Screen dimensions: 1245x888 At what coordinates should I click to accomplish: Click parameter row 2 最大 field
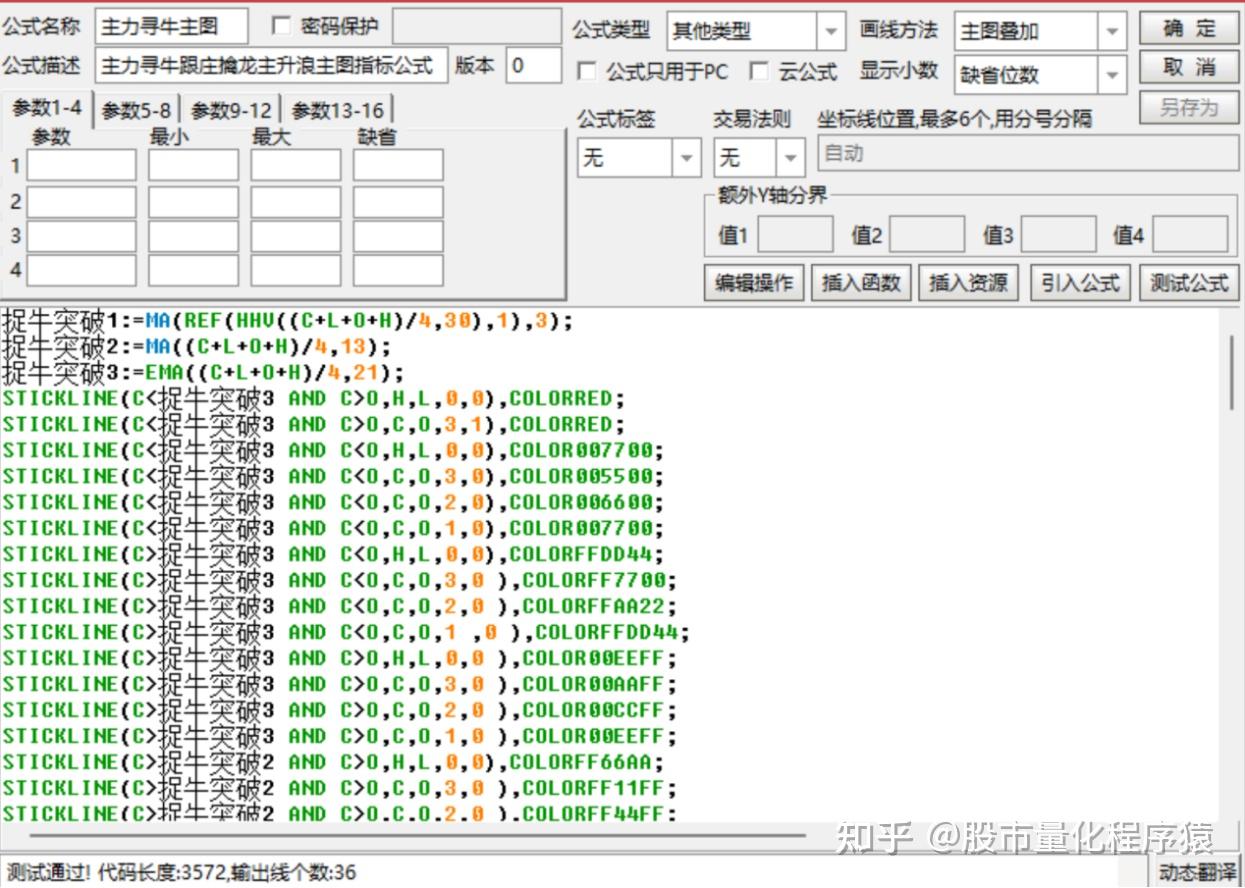[x=295, y=202]
